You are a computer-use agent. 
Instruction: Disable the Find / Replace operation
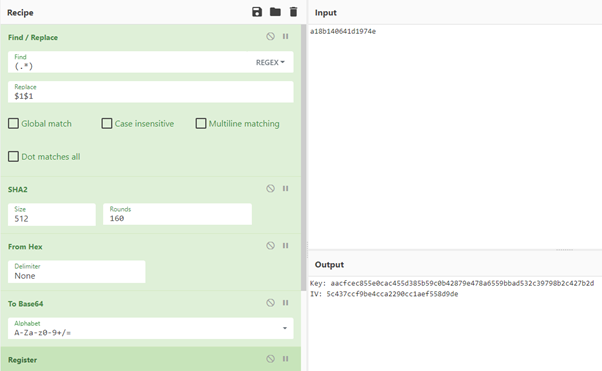270,36
